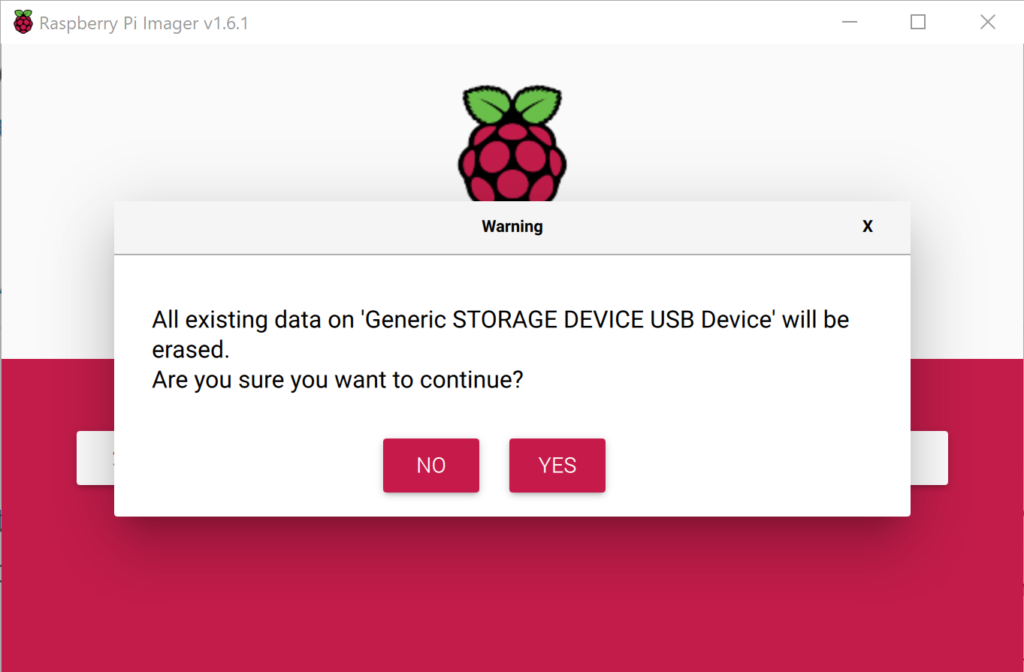This screenshot has height=672, width=1024.
Task: Click the 'Generic STORAGE DEVICE USB Device' text
Action: (568, 319)
